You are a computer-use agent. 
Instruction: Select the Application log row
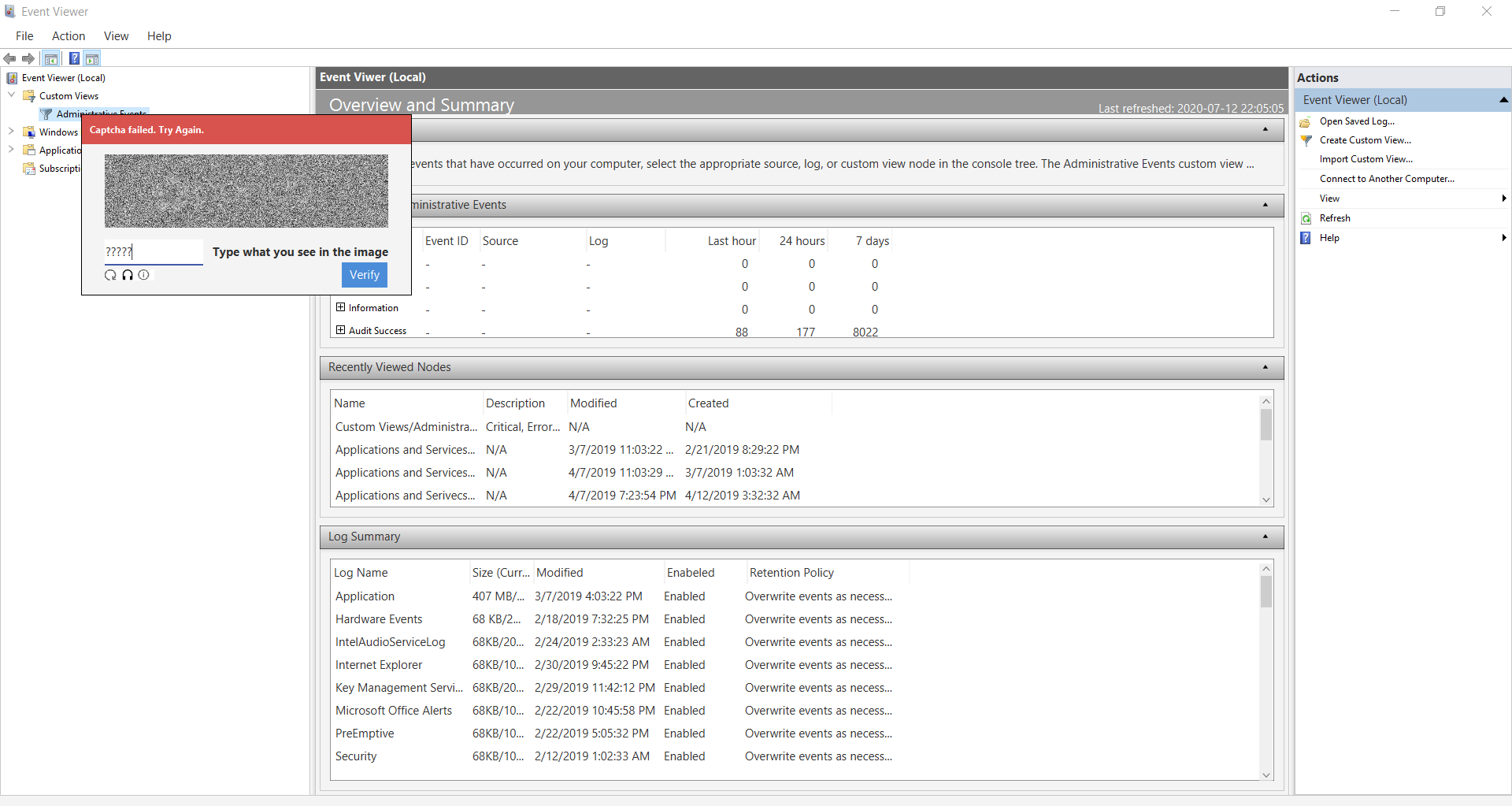(x=614, y=596)
